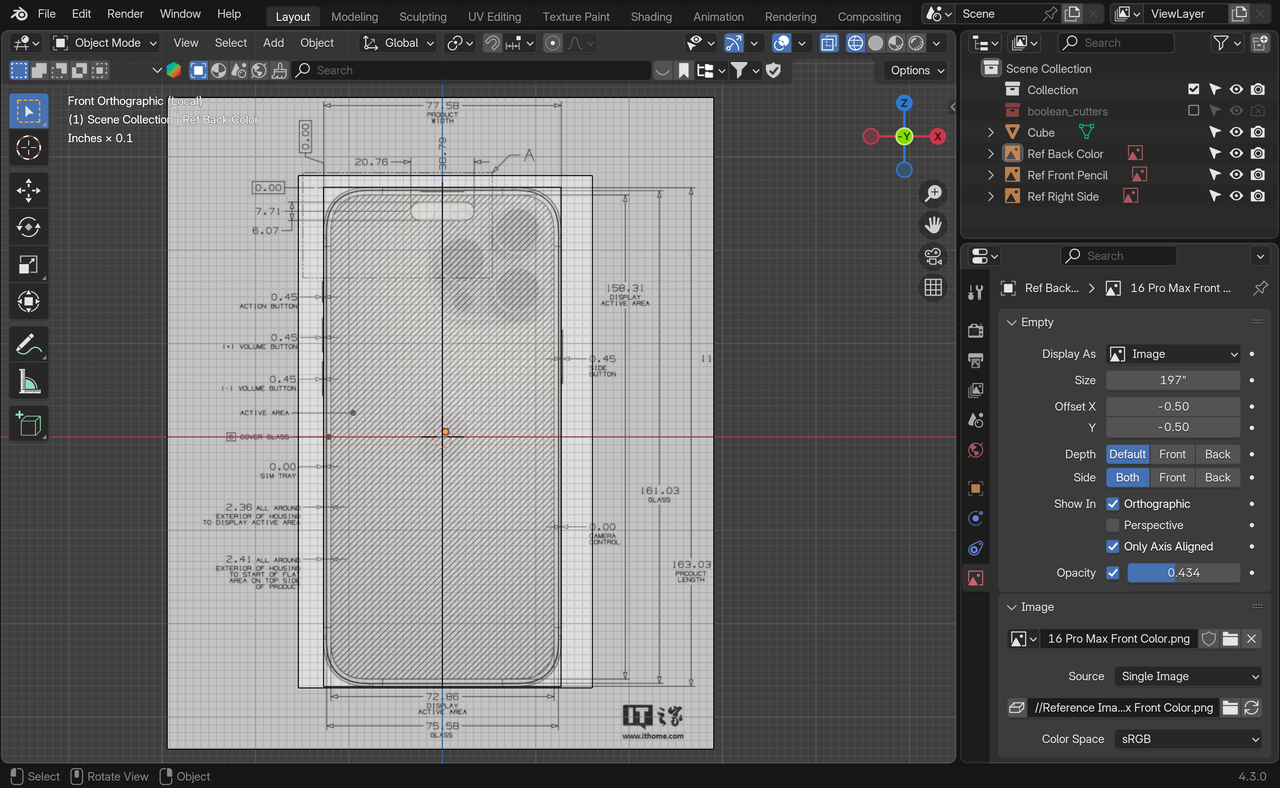Choose the Move tool
The width and height of the screenshot is (1280, 788).
(x=29, y=190)
